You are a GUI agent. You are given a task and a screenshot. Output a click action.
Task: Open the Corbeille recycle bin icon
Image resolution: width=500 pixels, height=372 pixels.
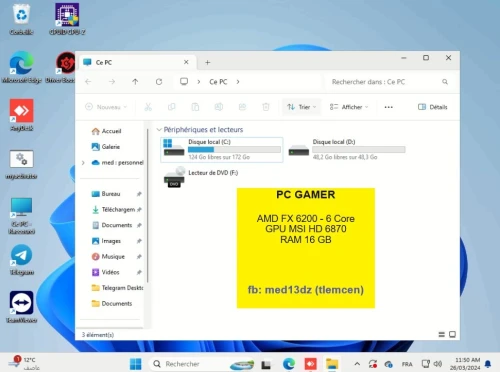[x=21, y=19]
